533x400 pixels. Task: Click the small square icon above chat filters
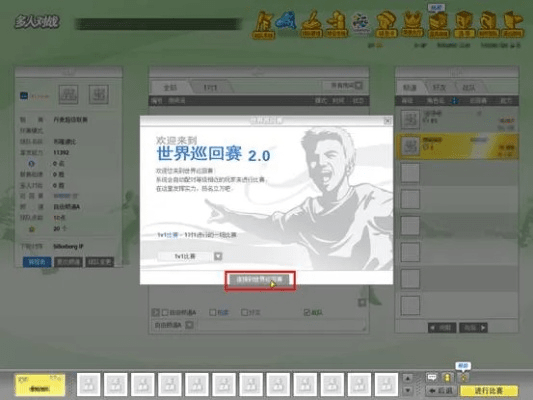click(362, 302)
